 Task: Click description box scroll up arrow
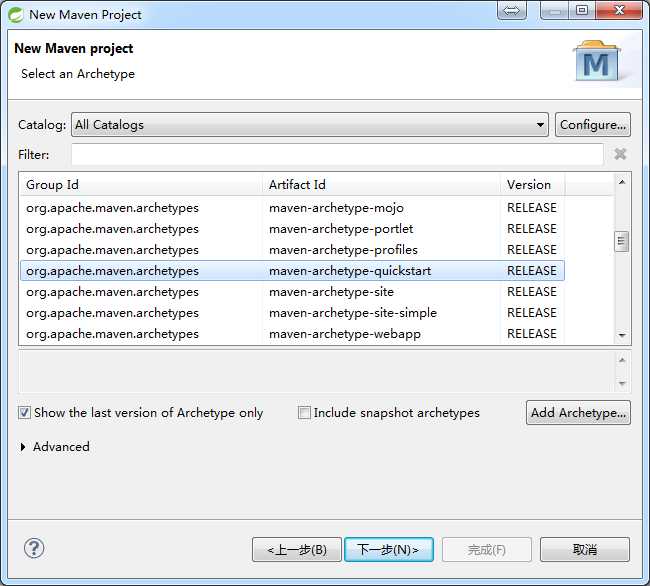pos(622,360)
